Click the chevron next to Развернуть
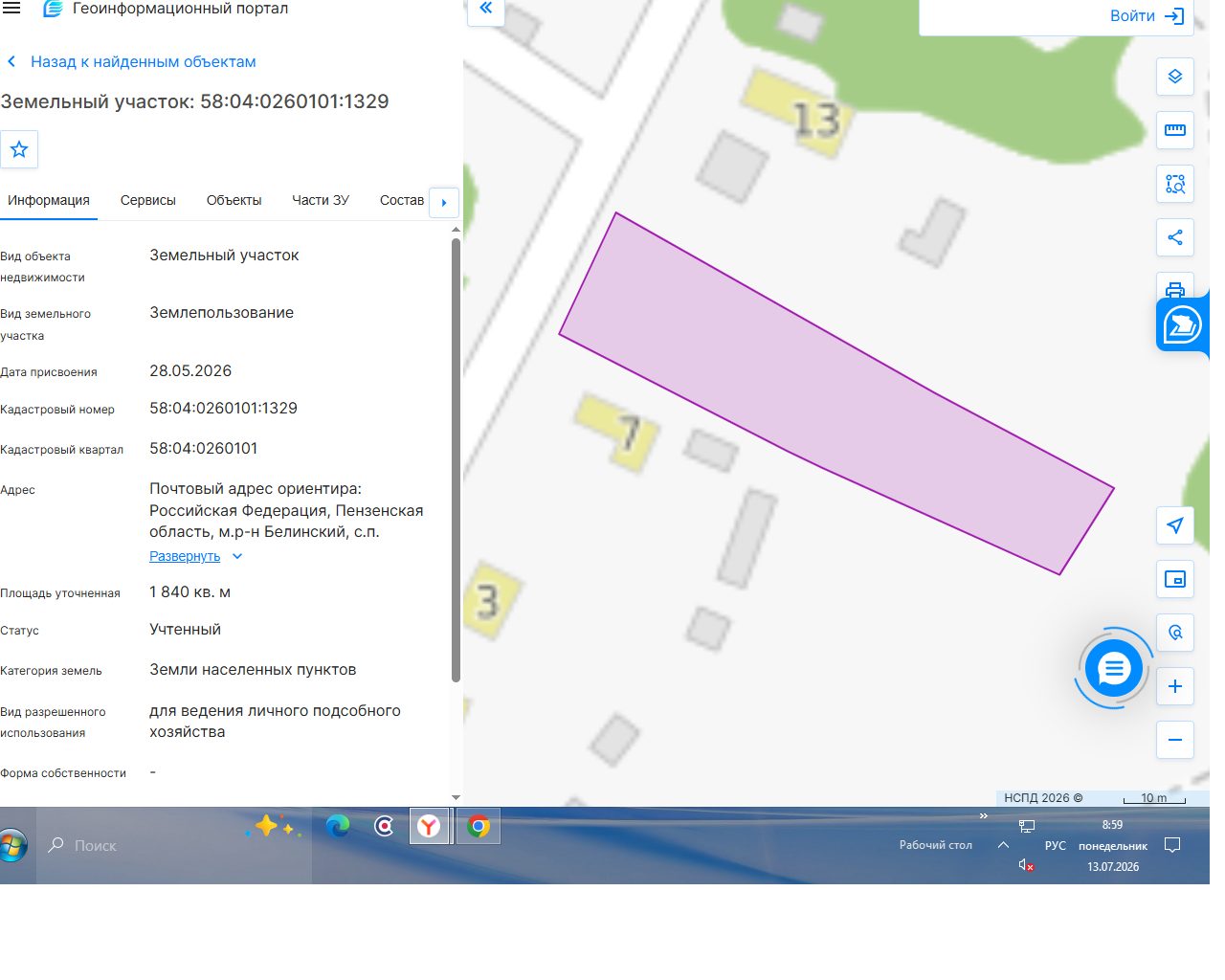The height and width of the screenshot is (980, 1225). 237,556
